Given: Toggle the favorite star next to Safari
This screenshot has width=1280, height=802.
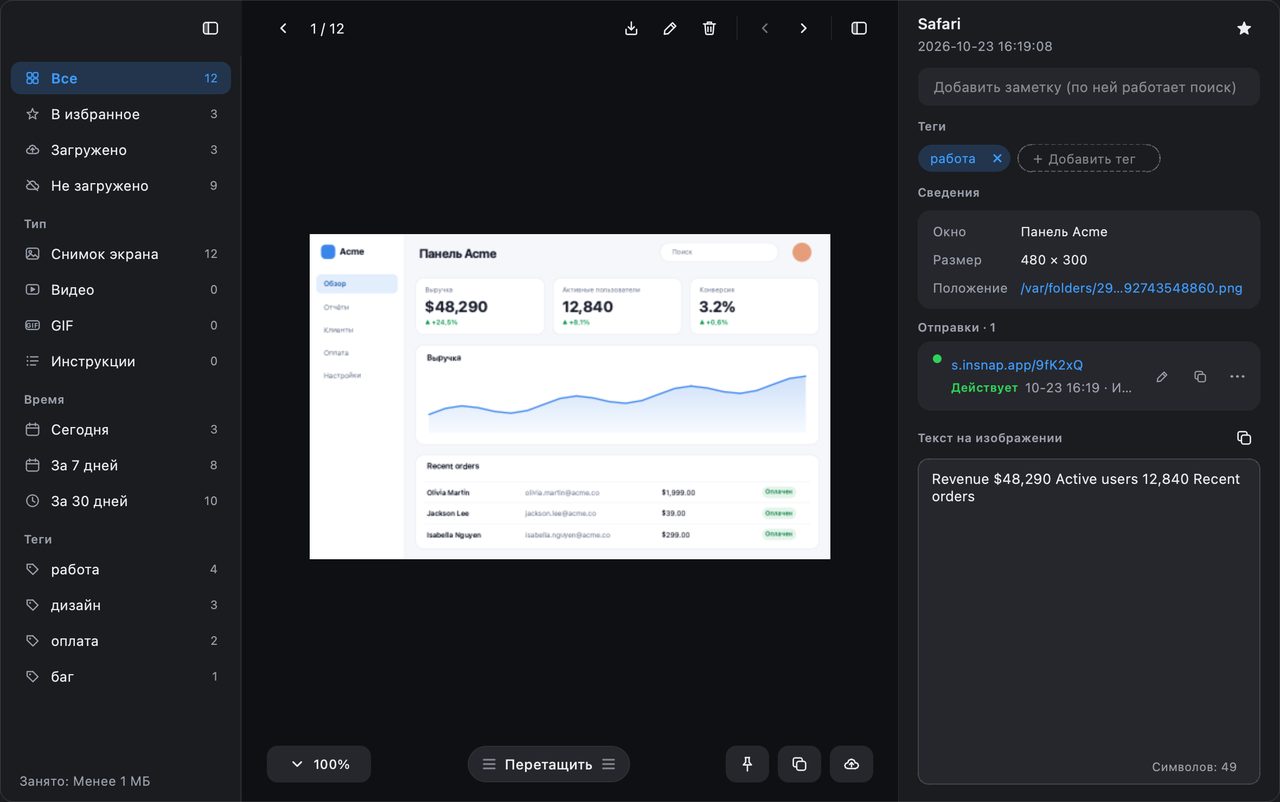Looking at the screenshot, I should tap(1244, 28).
